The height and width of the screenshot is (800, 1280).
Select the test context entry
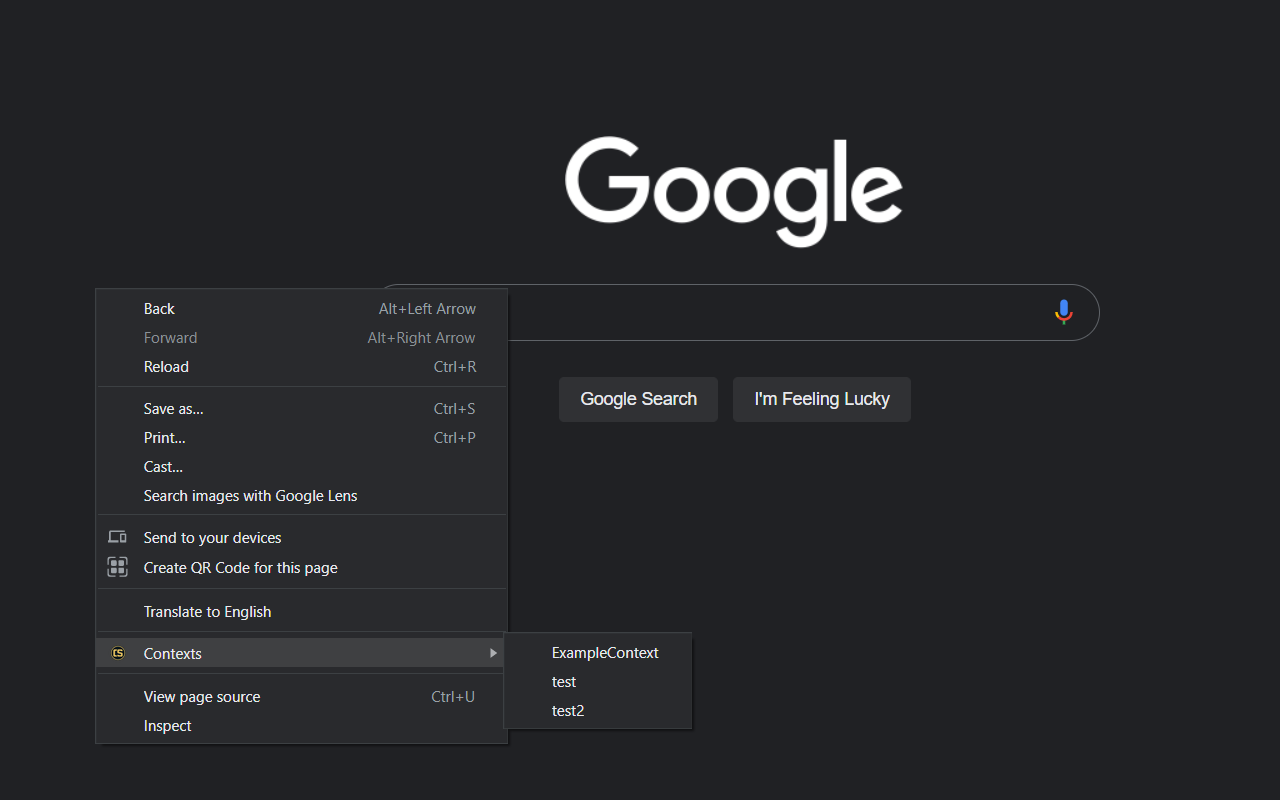598,682
